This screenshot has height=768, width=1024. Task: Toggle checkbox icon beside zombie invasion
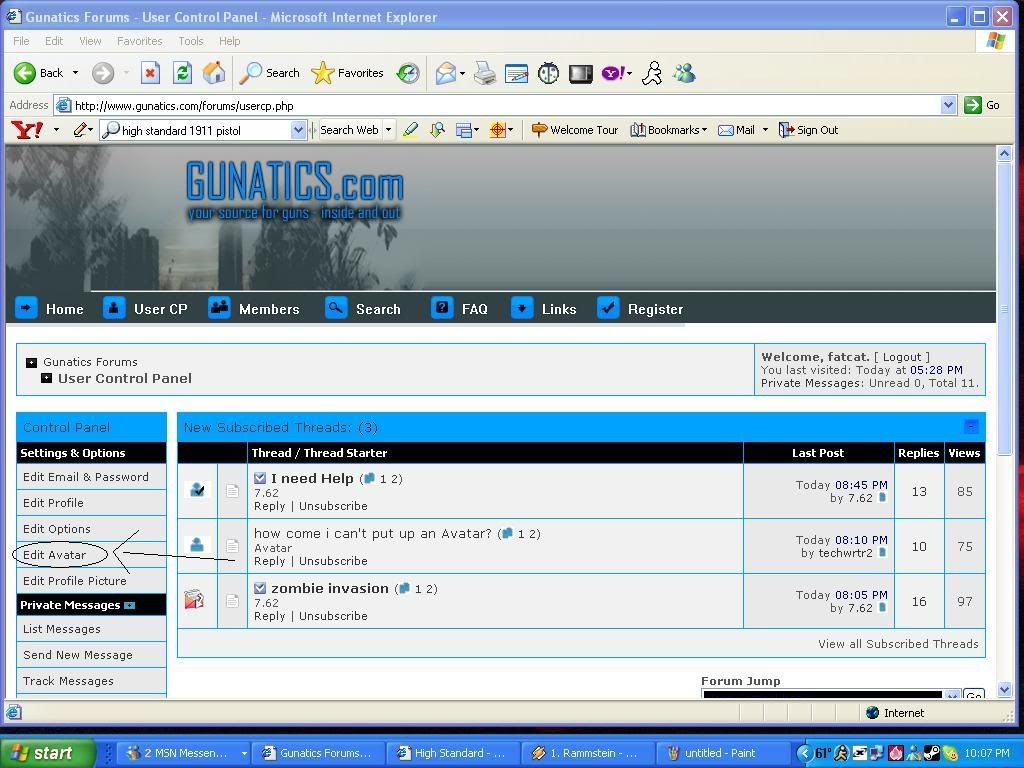pyautogui.click(x=260, y=588)
